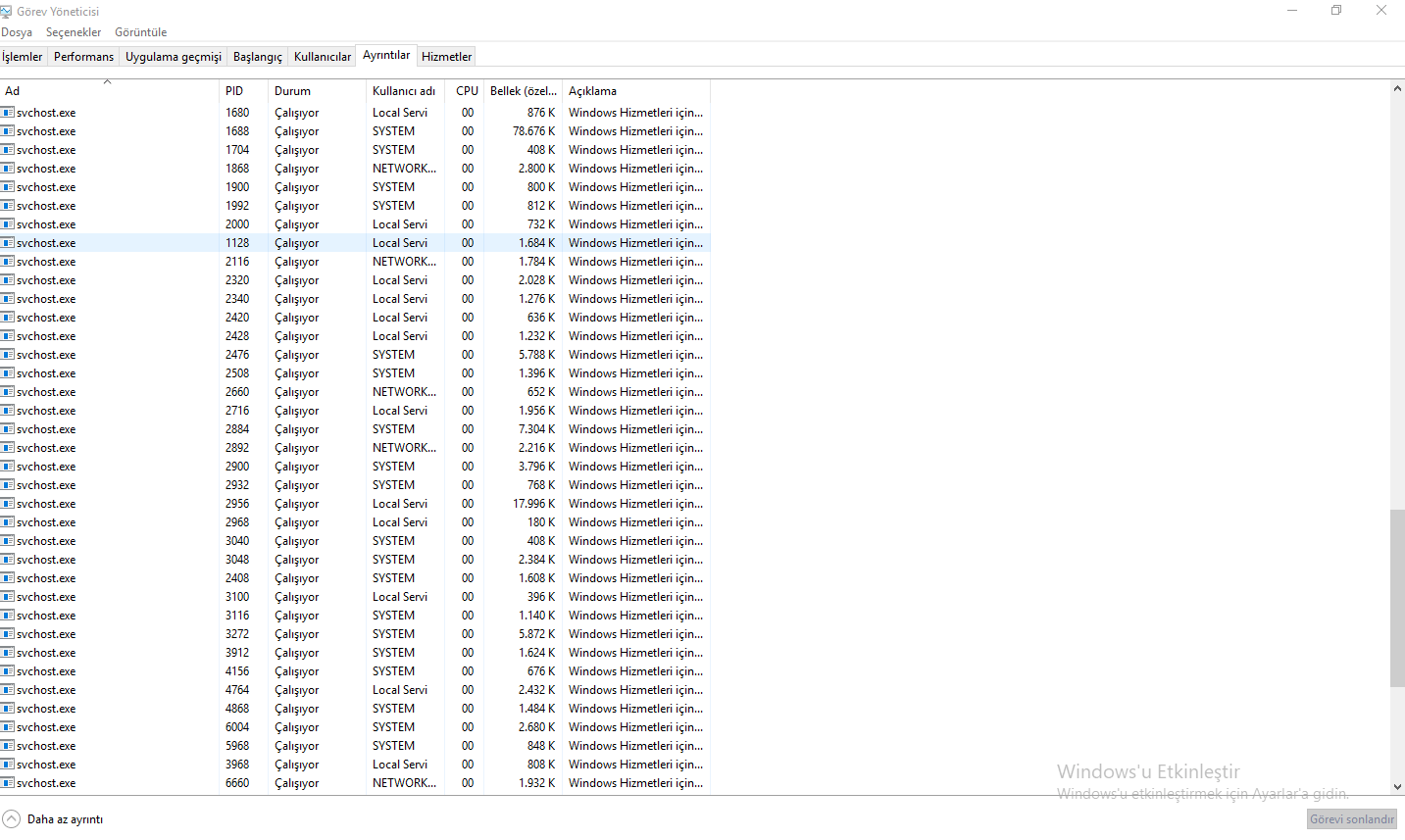This screenshot has height=840, width=1405.
Task: Sort by the Durum column header
Action: 317,91
